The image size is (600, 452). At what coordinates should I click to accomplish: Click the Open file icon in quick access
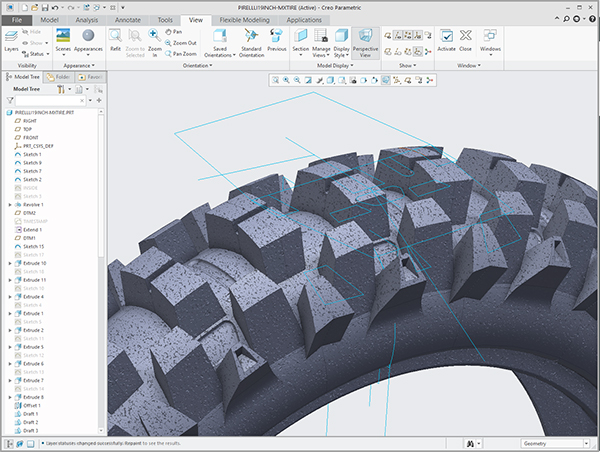(x=35, y=8)
